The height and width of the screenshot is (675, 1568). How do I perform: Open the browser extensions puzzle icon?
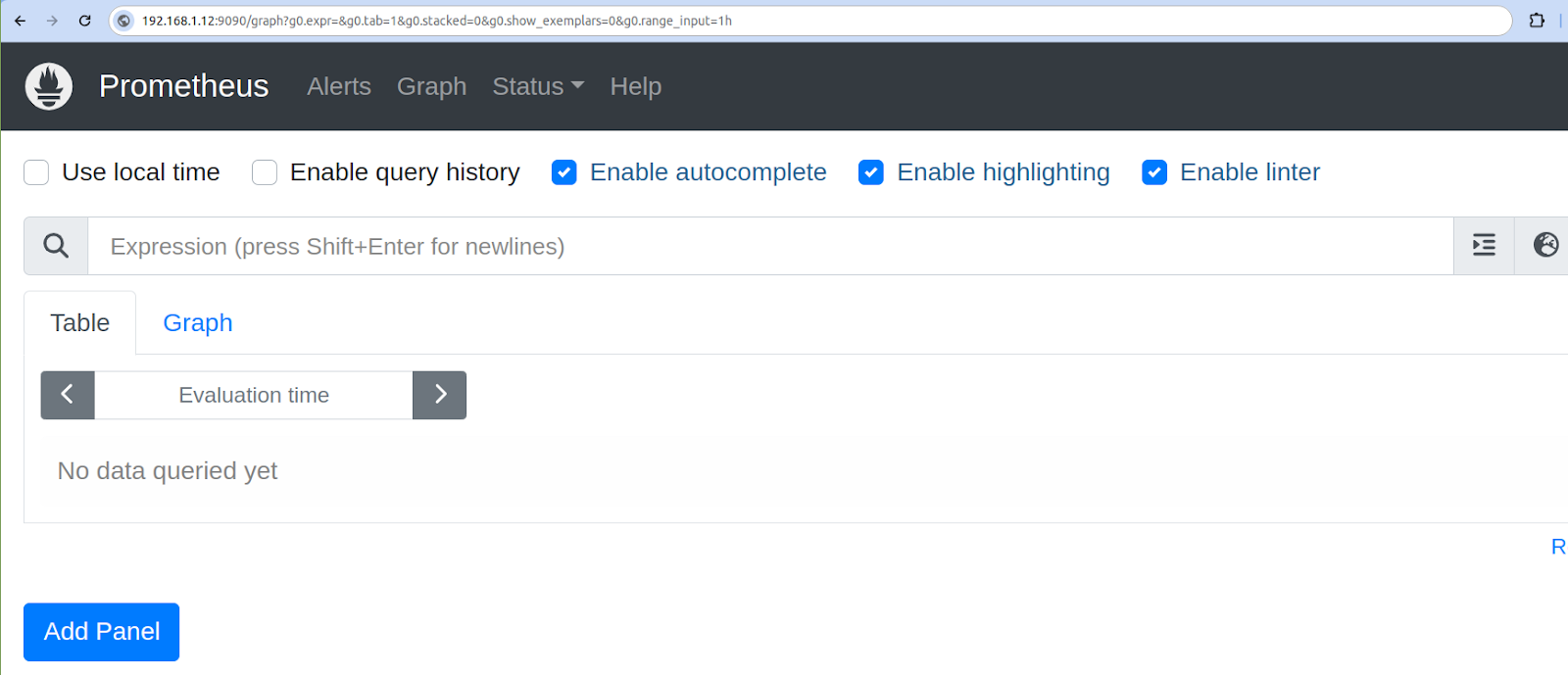[x=1537, y=21]
